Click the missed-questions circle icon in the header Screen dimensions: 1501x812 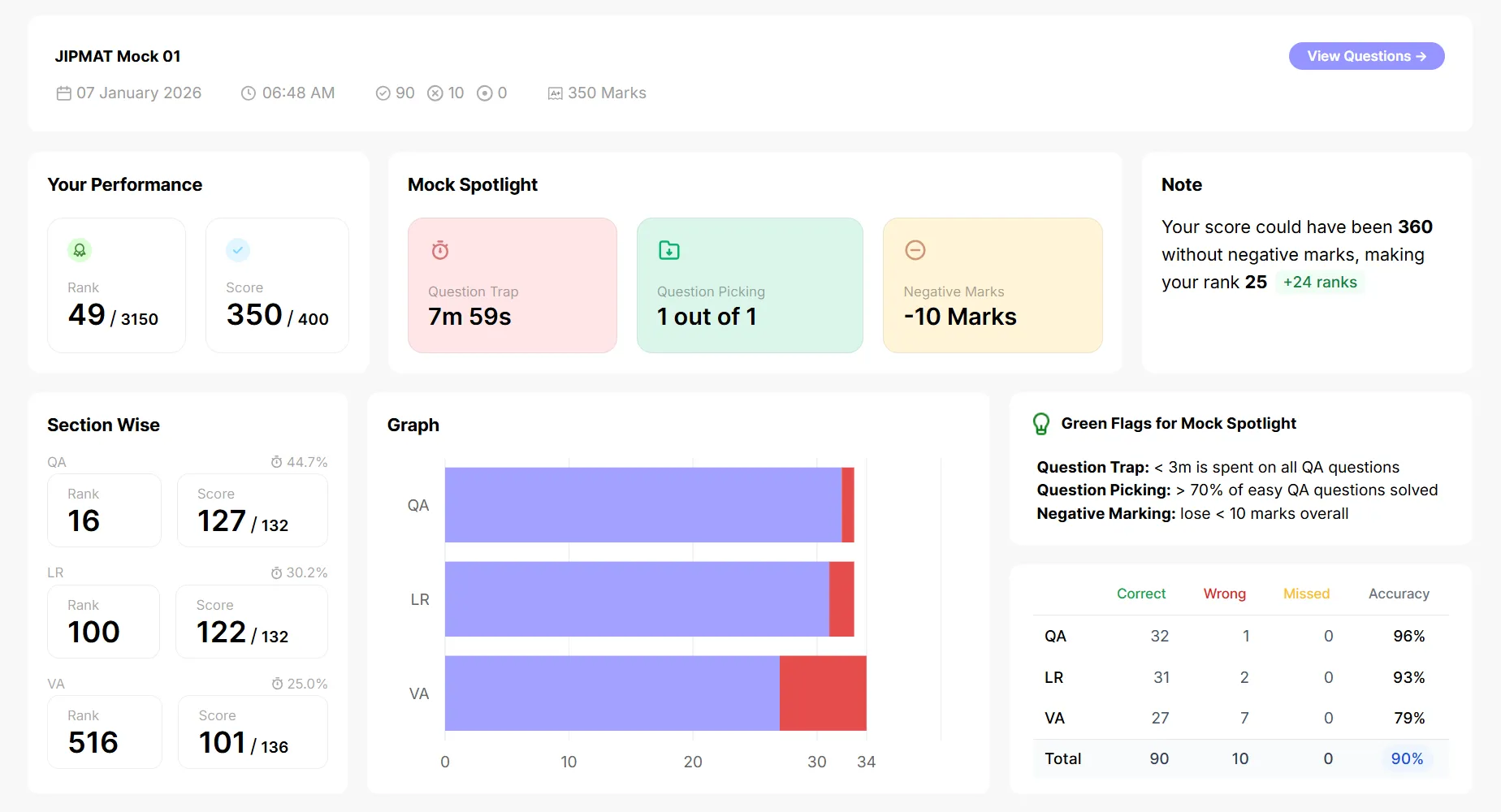(x=485, y=93)
